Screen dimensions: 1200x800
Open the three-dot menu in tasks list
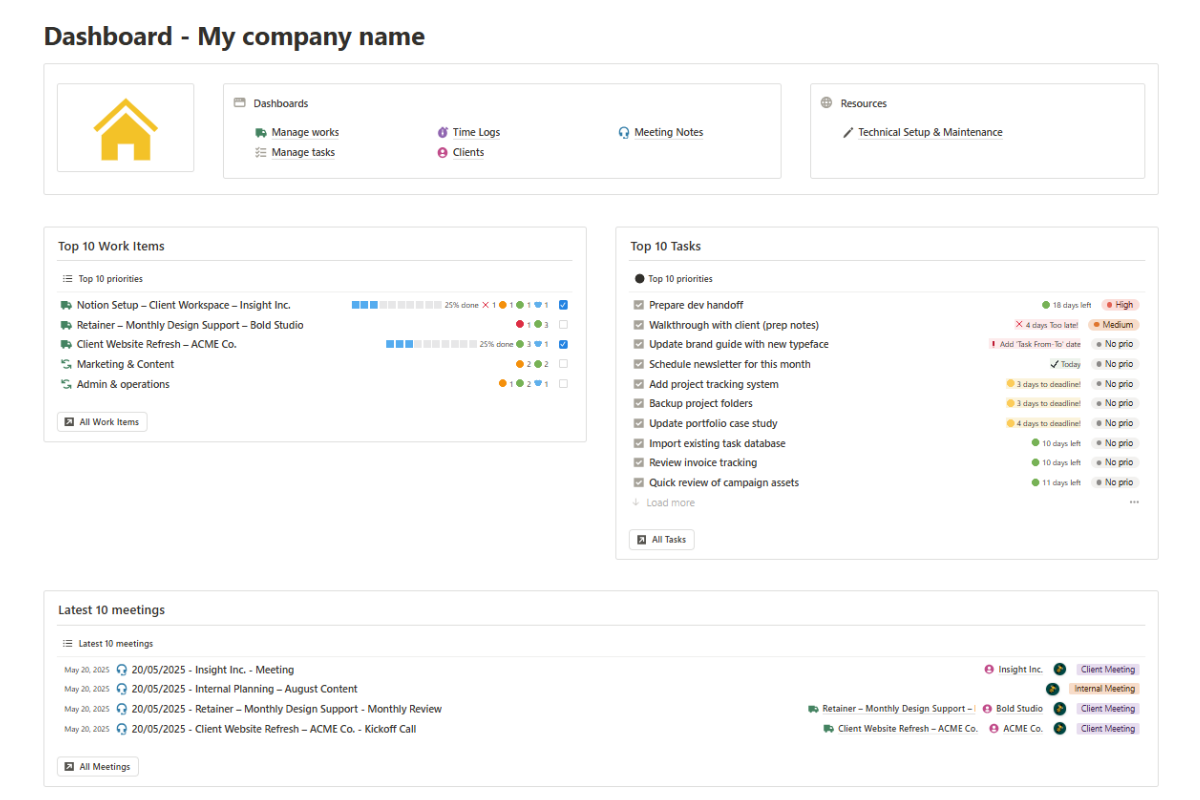pos(1134,503)
